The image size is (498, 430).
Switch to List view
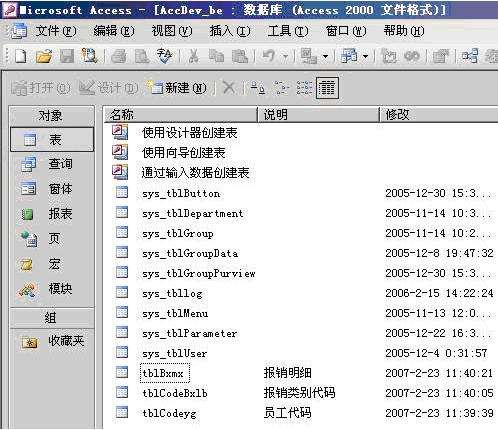point(304,88)
